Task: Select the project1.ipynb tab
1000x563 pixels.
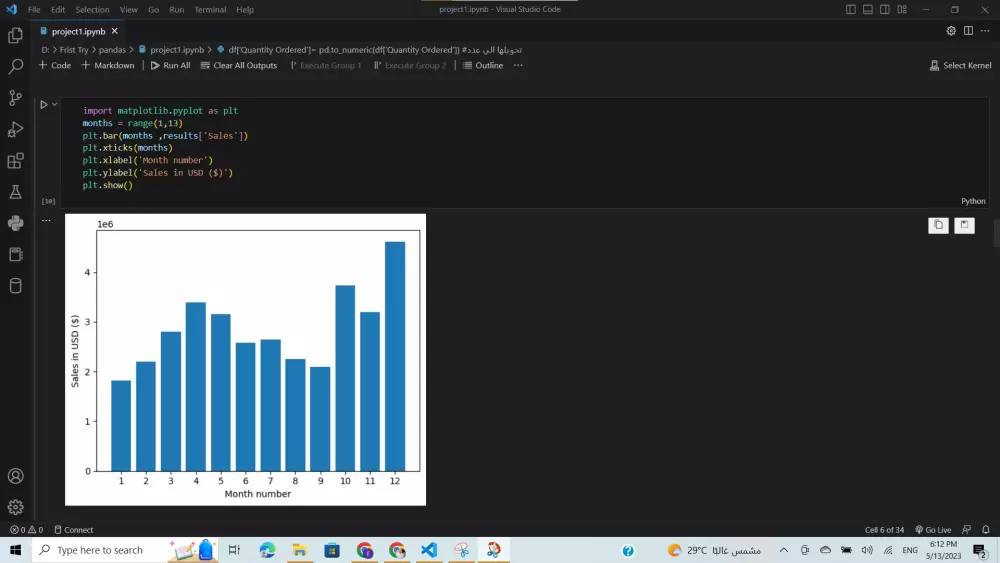Action: (78, 31)
